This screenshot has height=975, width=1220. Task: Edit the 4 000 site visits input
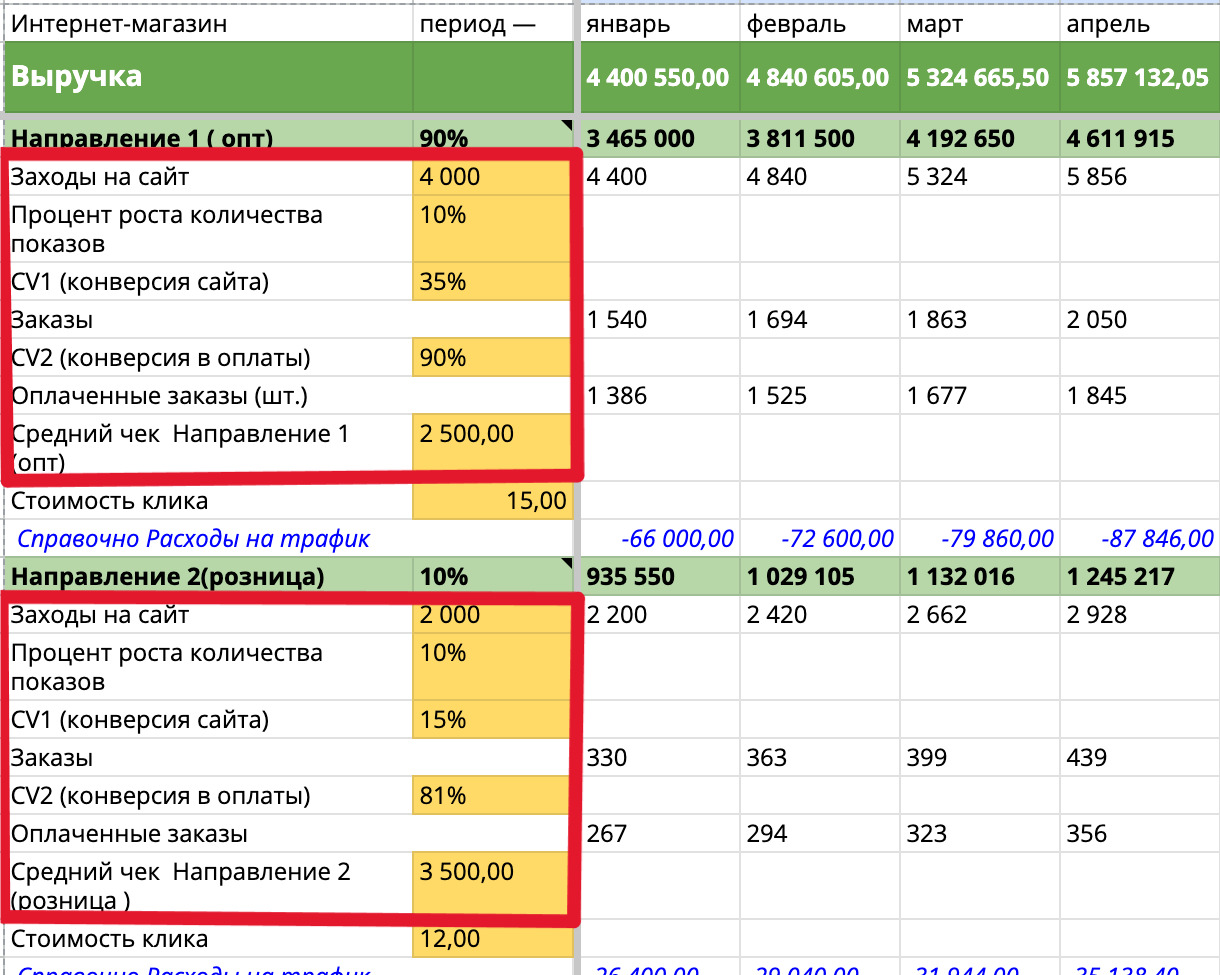point(491,177)
